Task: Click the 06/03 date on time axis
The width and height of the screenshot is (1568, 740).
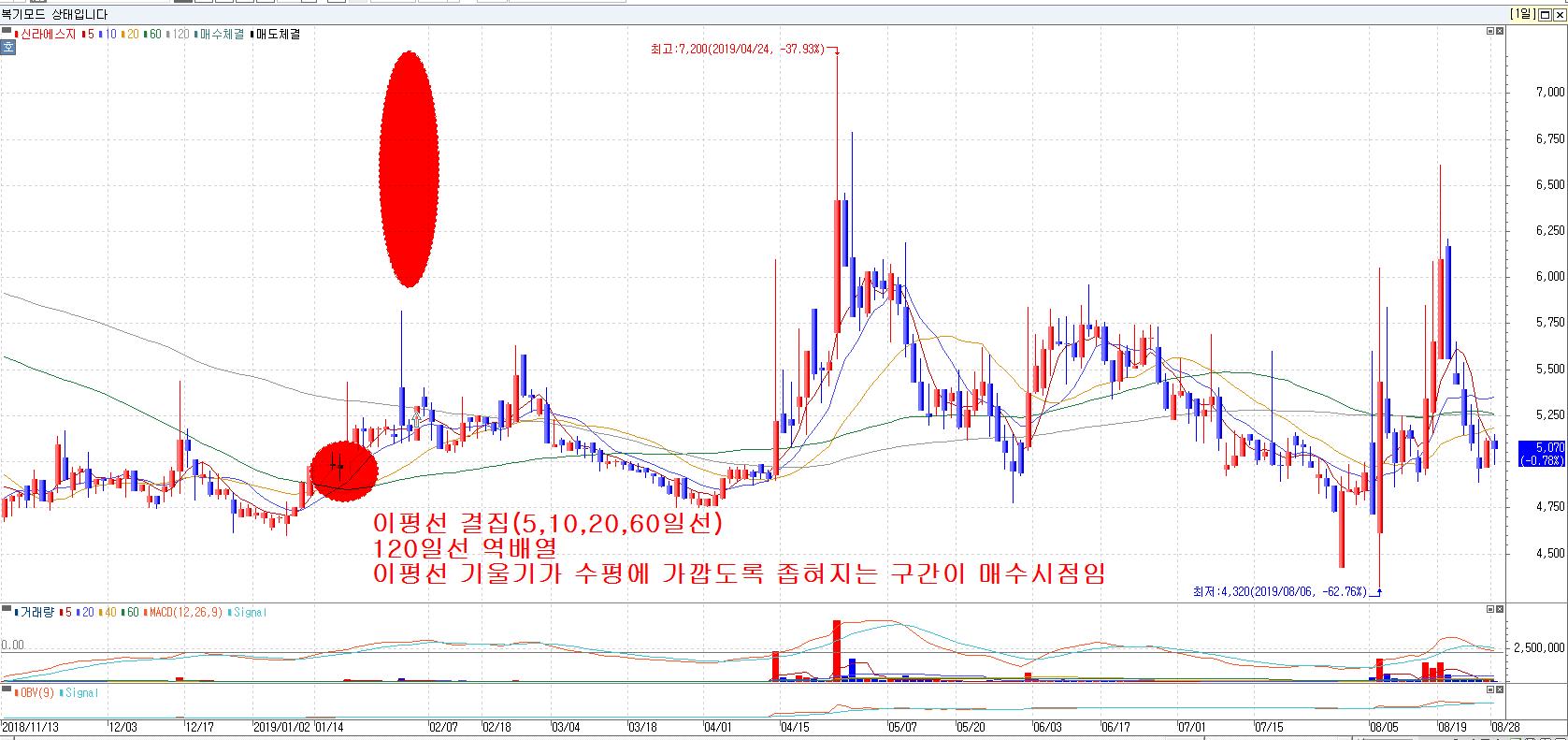Action: (1046, 726)
